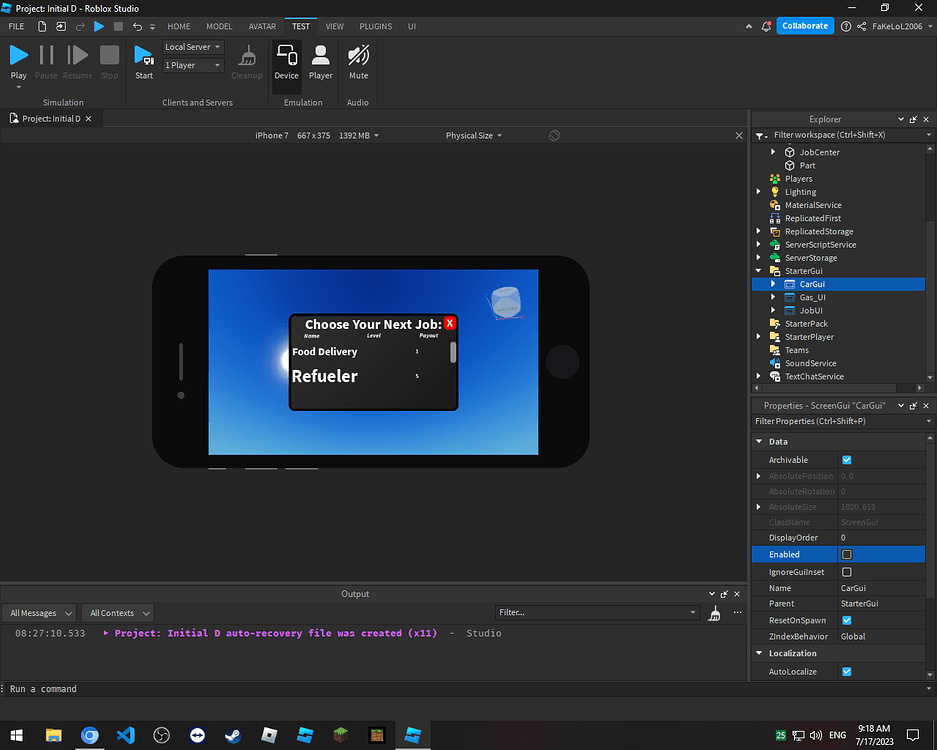Click the Stop simulation icon

(x=109, y=55)
